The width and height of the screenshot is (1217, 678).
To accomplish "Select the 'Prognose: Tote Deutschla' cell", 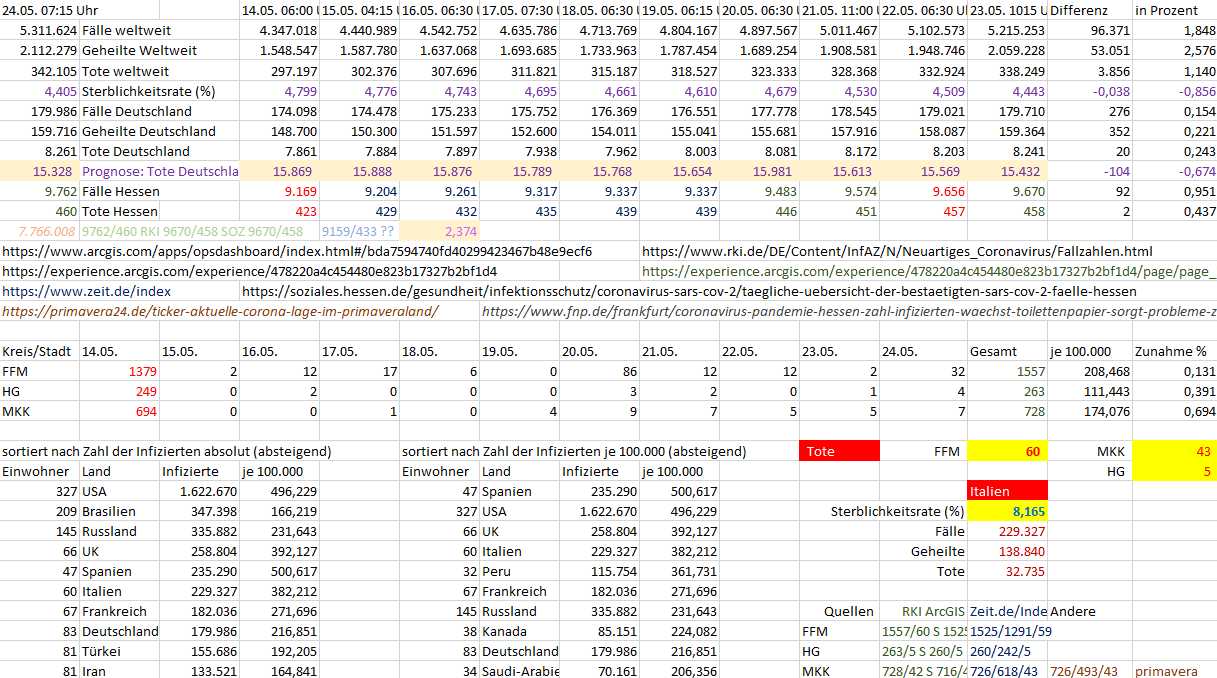I will (160, 171).
